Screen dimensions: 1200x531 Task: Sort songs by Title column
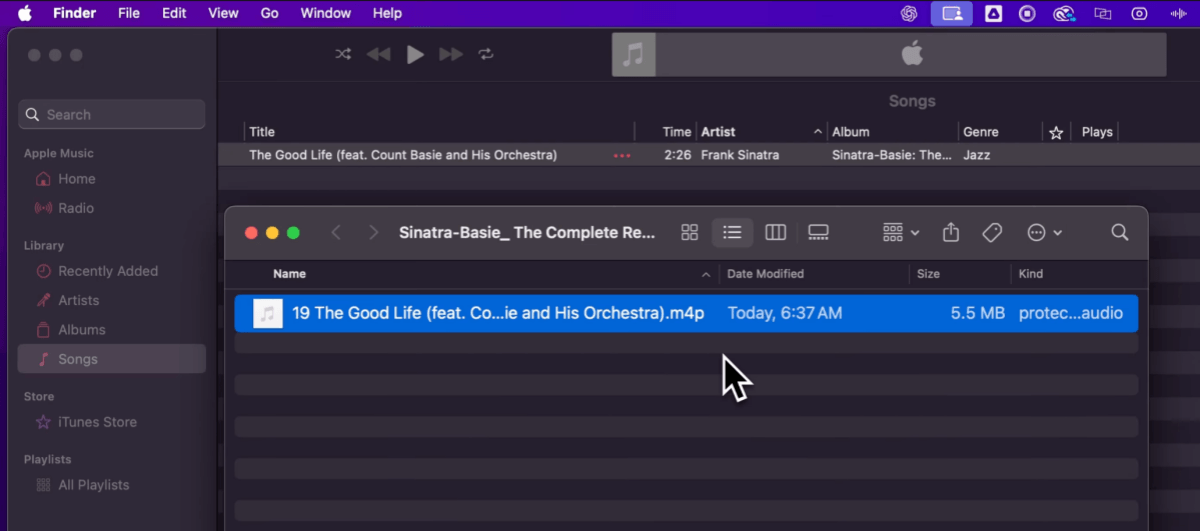[262, 132]
